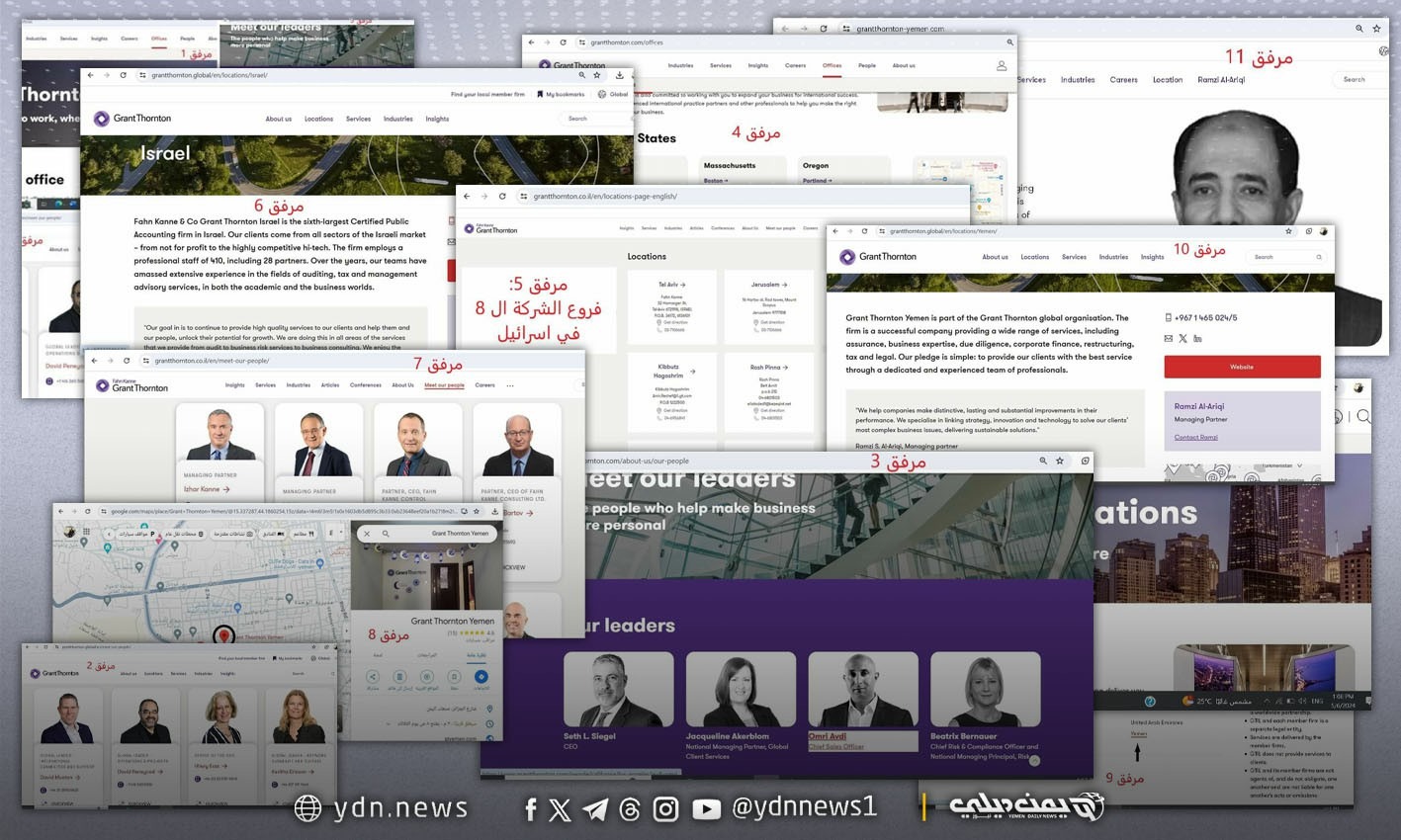Image resolution: width=1401 pixels, height=840 pixels.
Task: Expand the category chips arrow in Maps
Action: tap(109, 534)
